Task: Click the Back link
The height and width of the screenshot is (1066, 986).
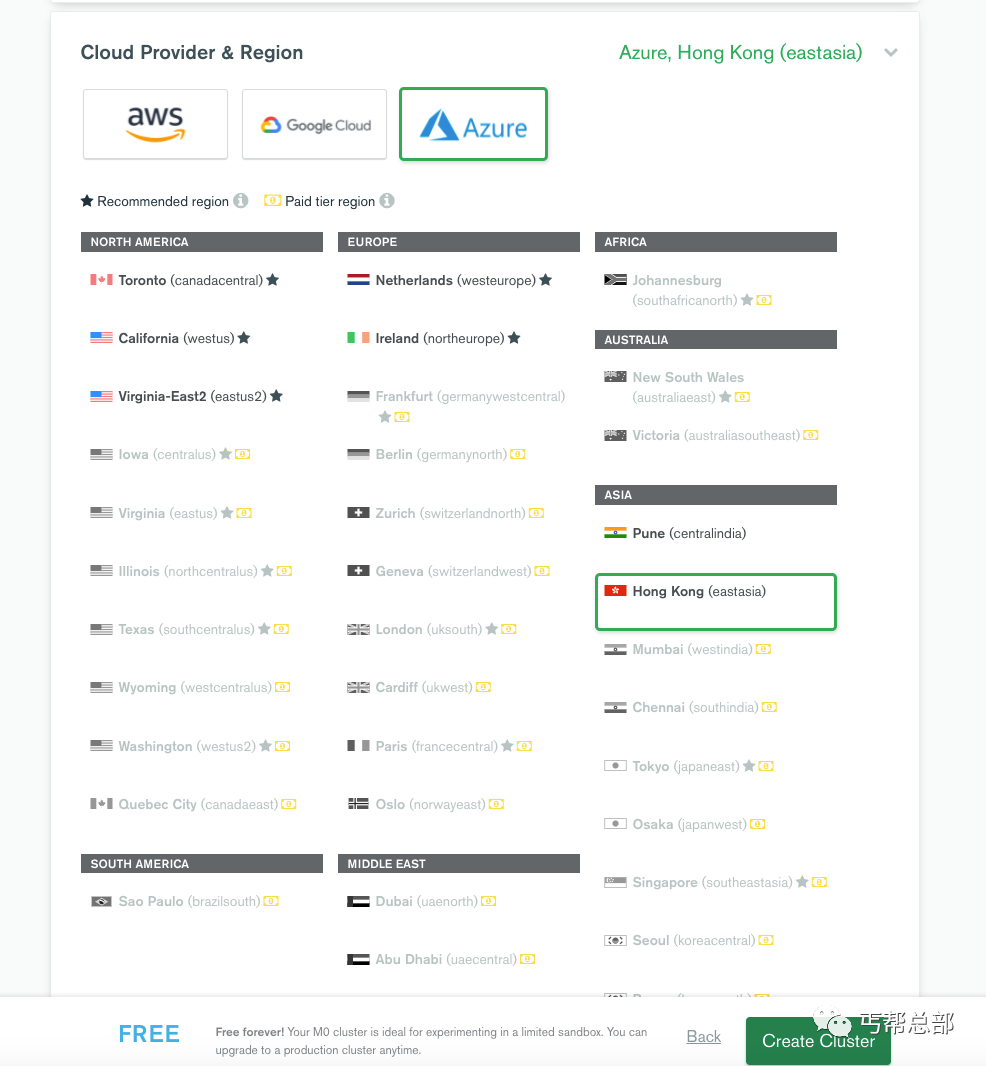Action: coord(704,1037)
